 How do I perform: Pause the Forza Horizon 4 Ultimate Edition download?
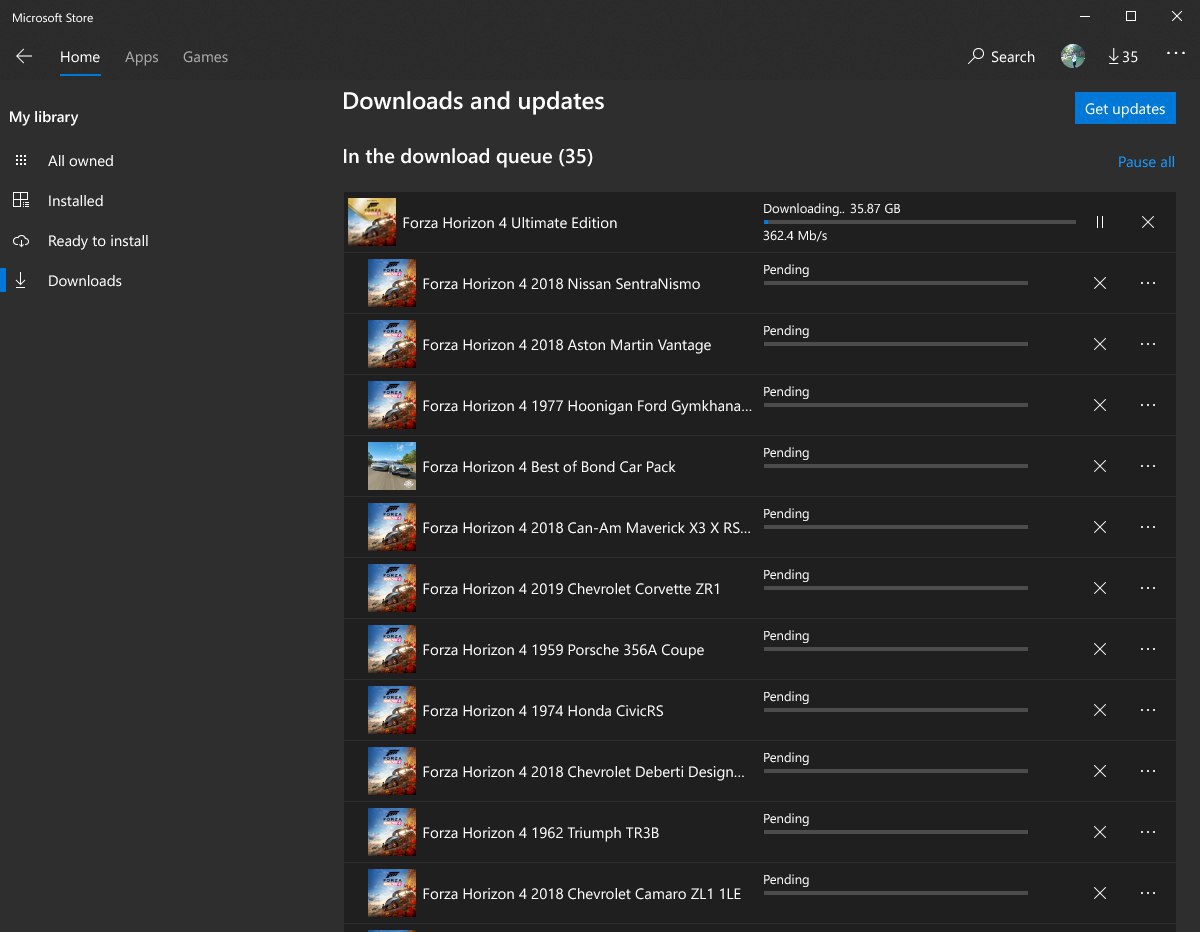1100,222
